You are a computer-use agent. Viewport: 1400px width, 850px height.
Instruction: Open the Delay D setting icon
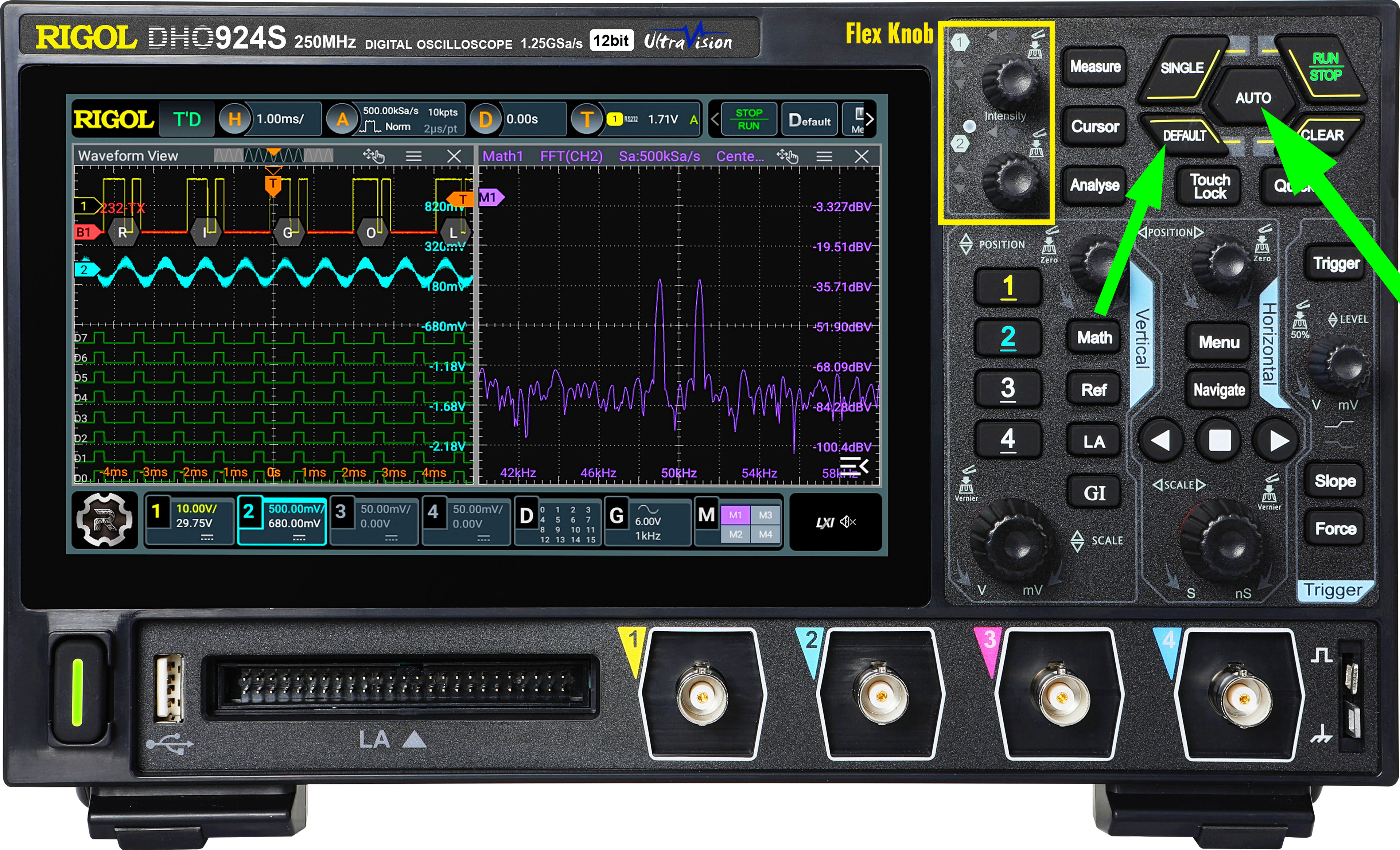485,119
